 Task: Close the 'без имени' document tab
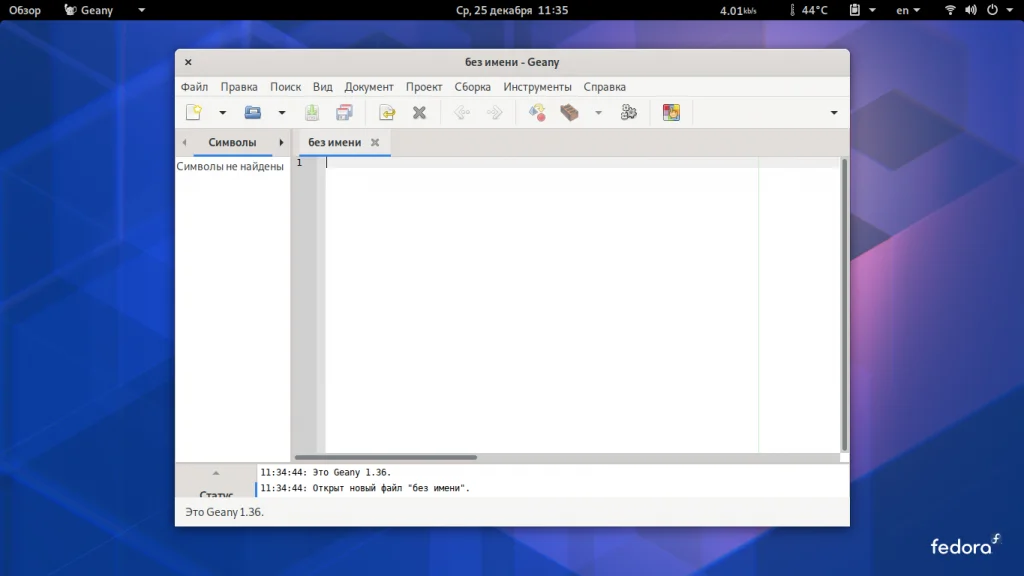[x=375, y=143]
